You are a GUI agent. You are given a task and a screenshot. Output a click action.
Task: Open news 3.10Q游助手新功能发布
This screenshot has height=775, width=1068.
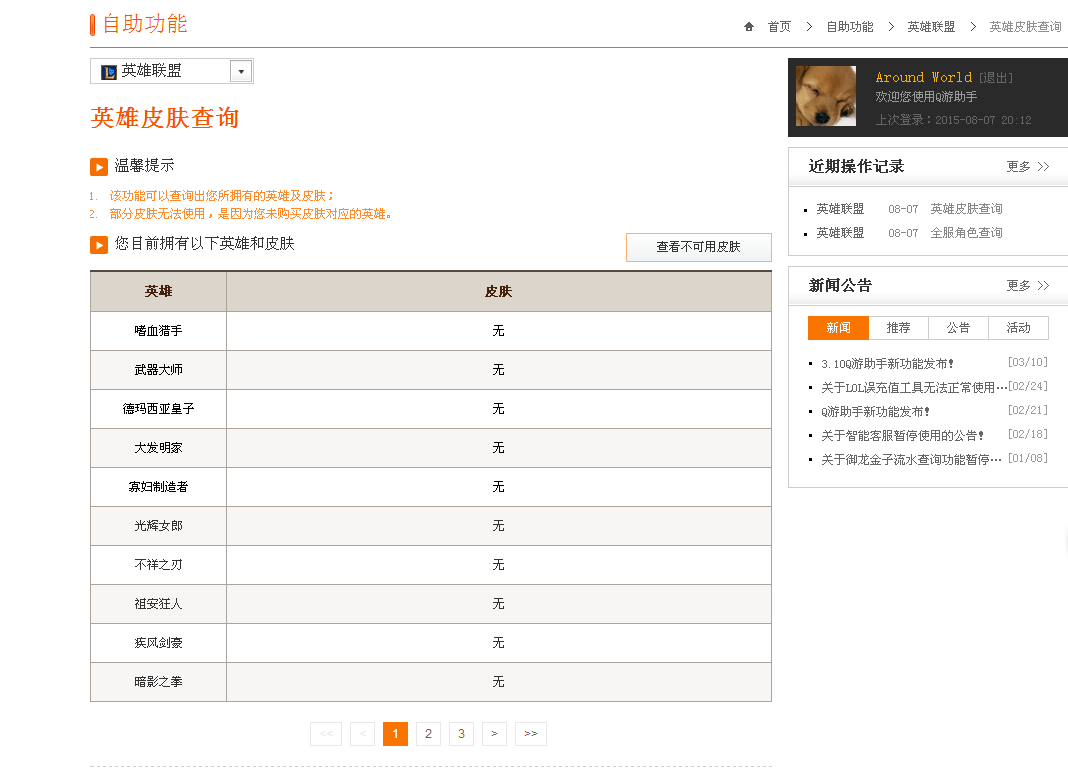coord(887,364)
